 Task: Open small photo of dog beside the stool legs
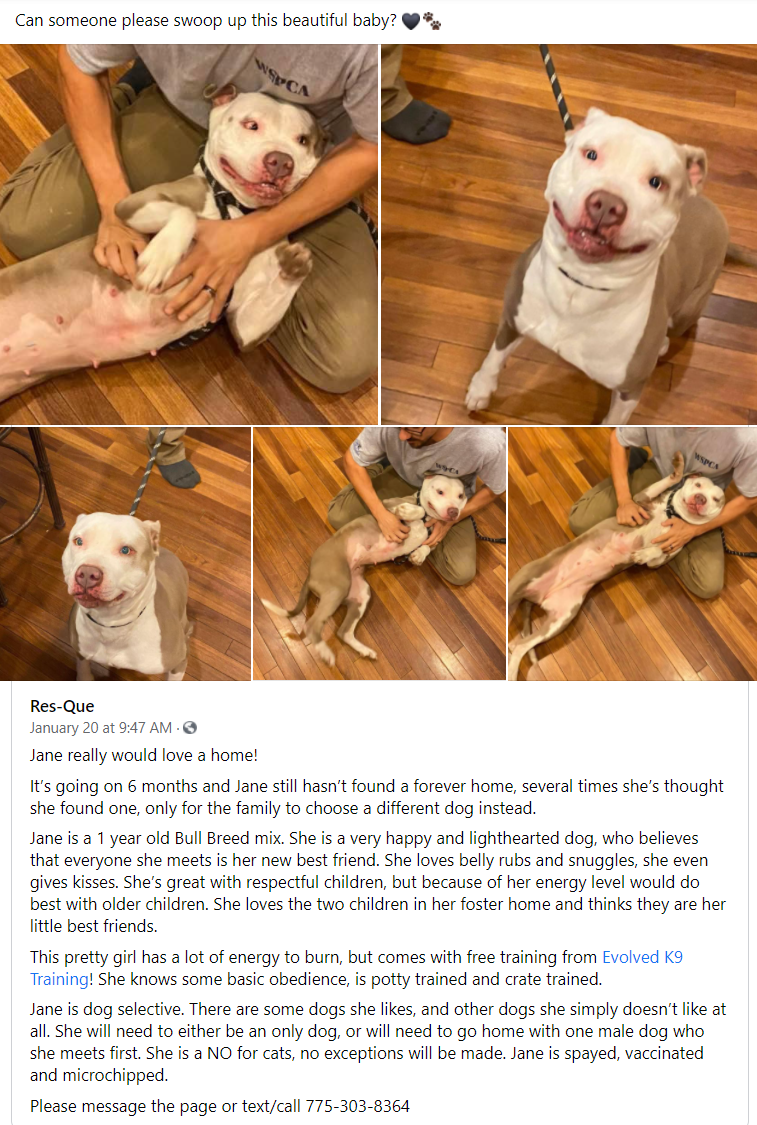pos(125,554)
